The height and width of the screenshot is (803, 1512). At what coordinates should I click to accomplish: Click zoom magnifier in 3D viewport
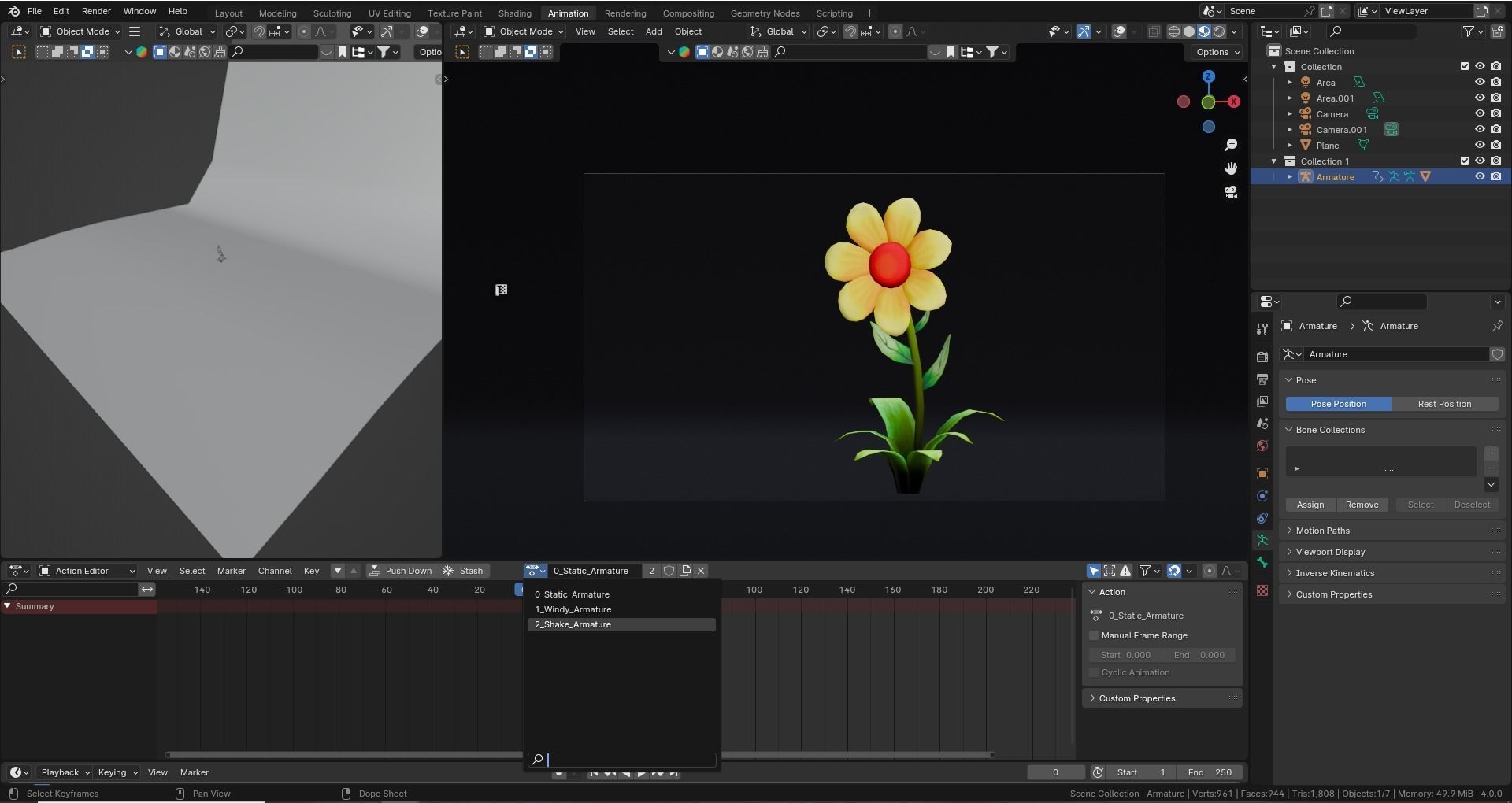(x=1231, y=145)
